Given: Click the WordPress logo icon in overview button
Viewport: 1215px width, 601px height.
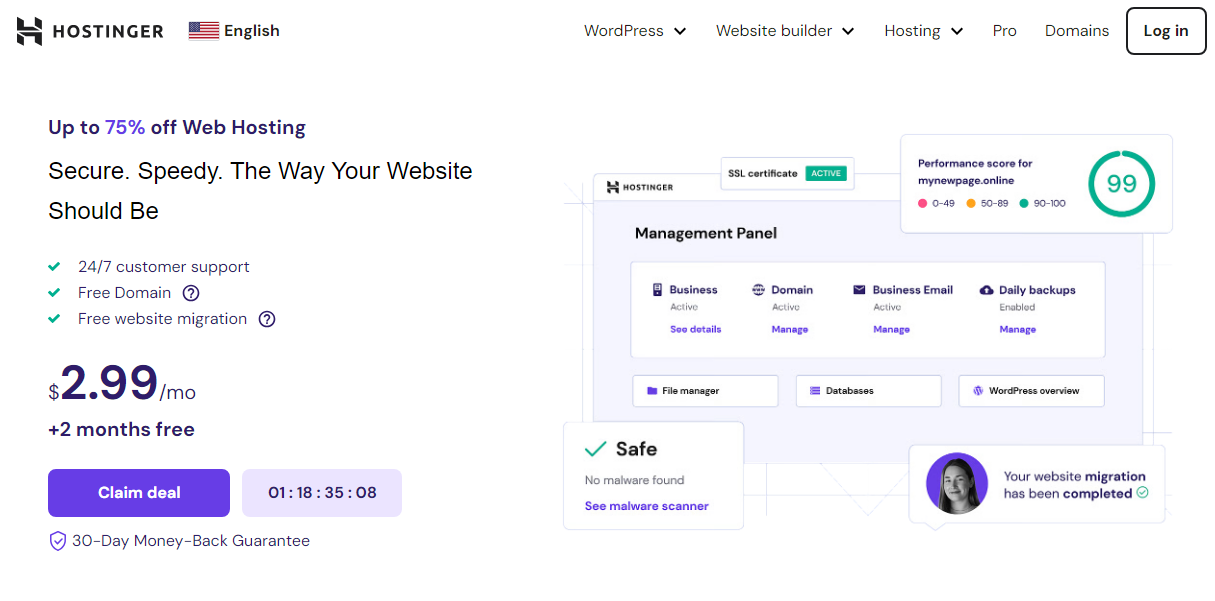Looking at the screenshot, I should pos(979,391).
